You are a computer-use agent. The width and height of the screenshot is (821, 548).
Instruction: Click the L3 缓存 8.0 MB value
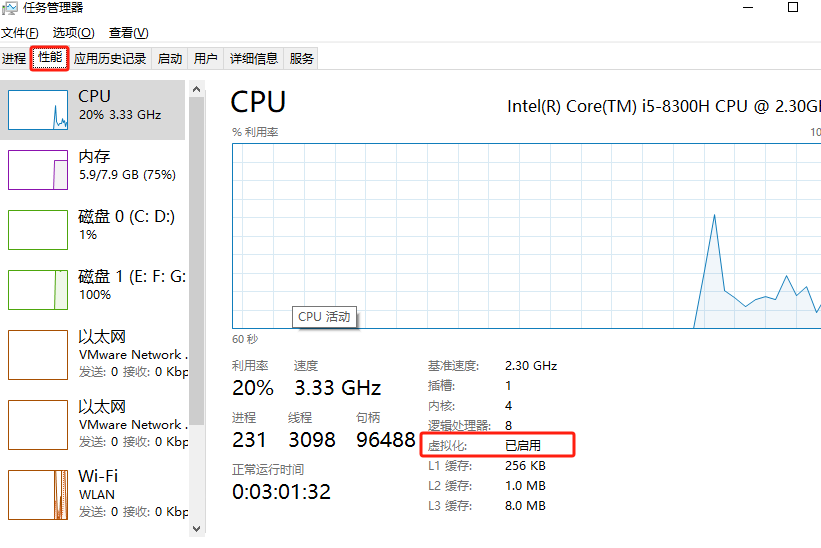coord(525,506)
